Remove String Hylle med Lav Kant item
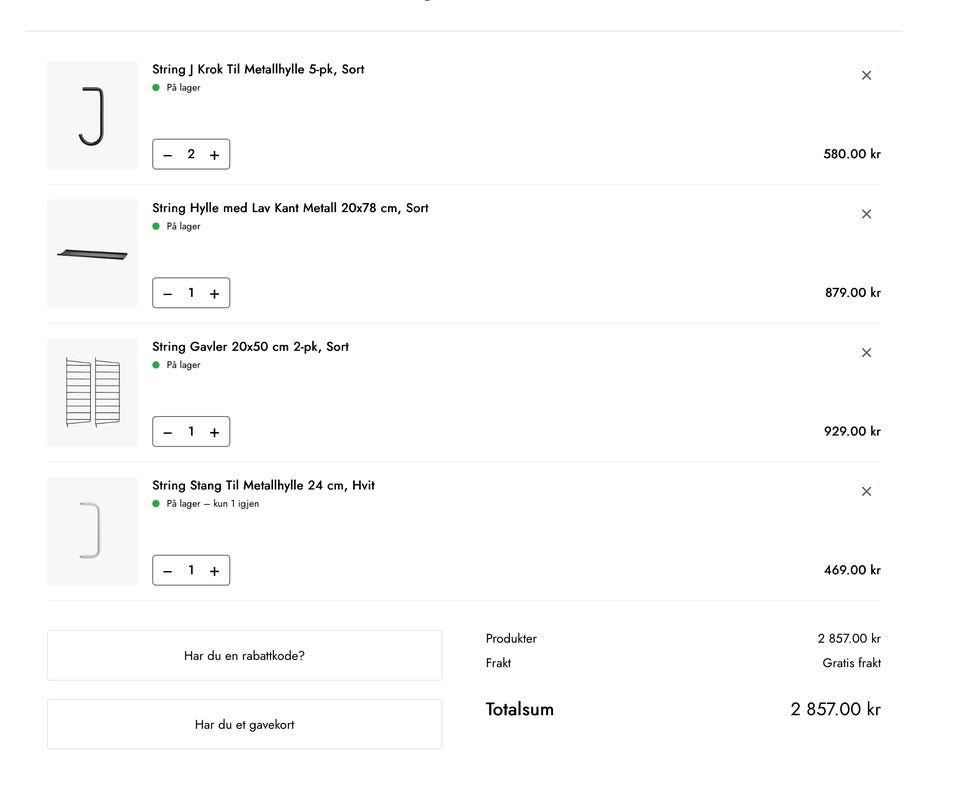 tap(866, 214)
